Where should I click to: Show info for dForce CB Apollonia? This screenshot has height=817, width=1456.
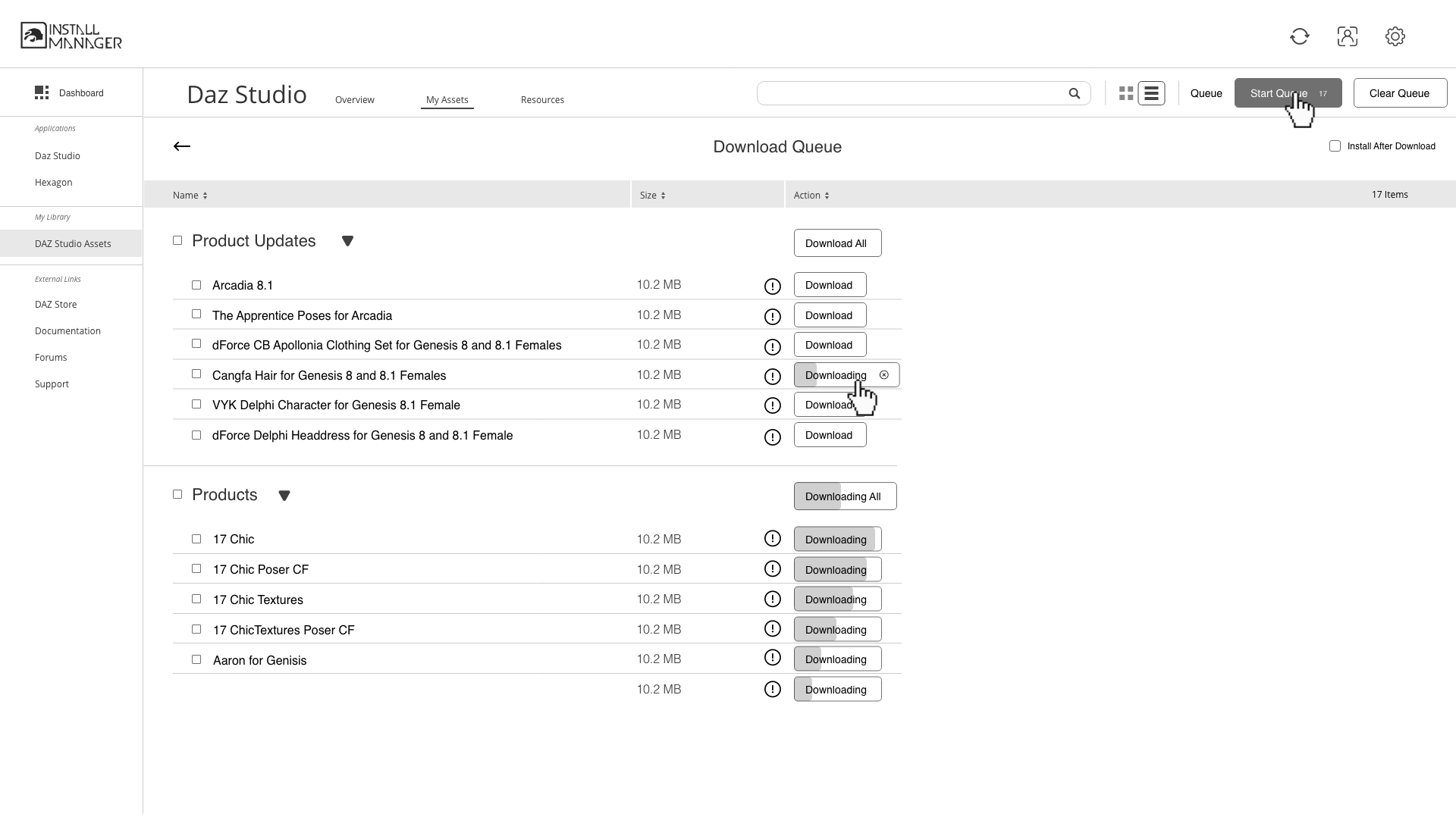772,347
